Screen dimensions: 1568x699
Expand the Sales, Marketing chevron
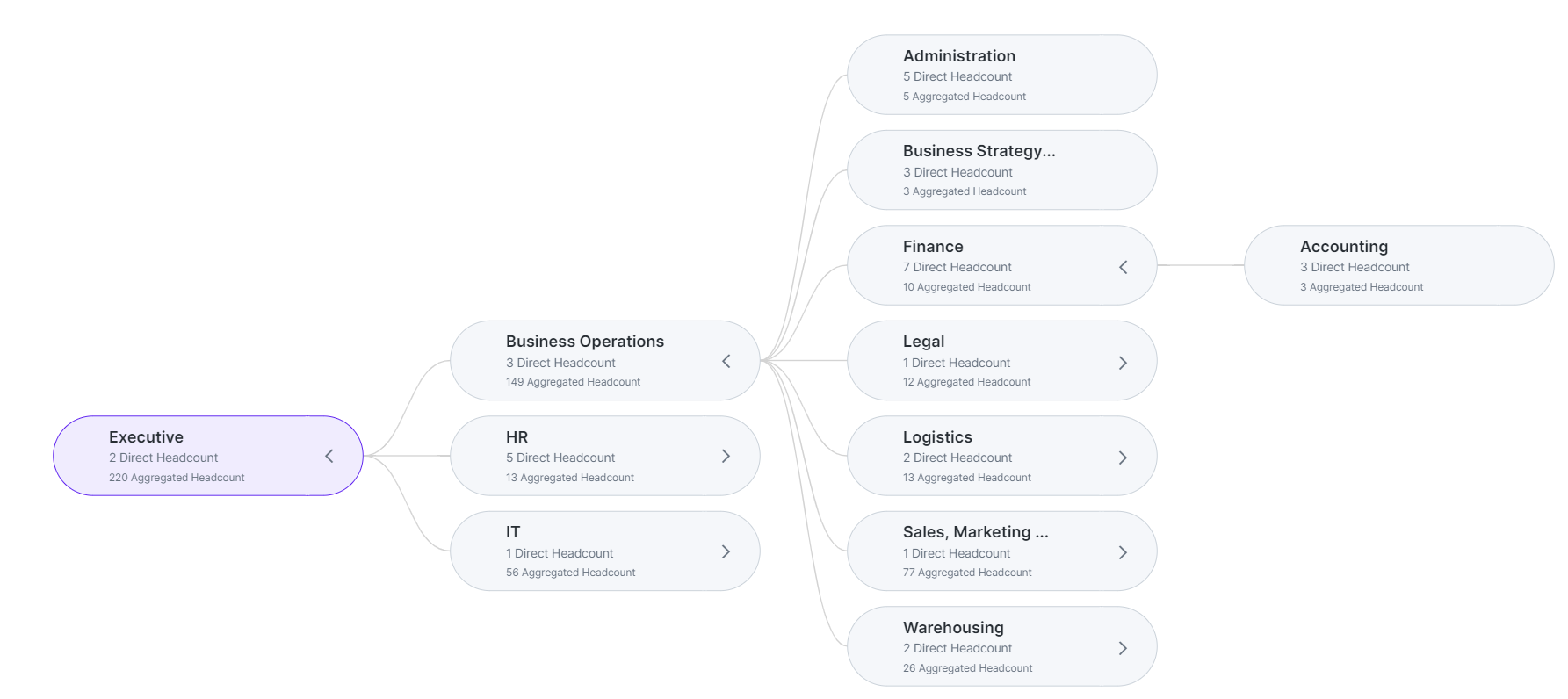tap(1124, 552)
